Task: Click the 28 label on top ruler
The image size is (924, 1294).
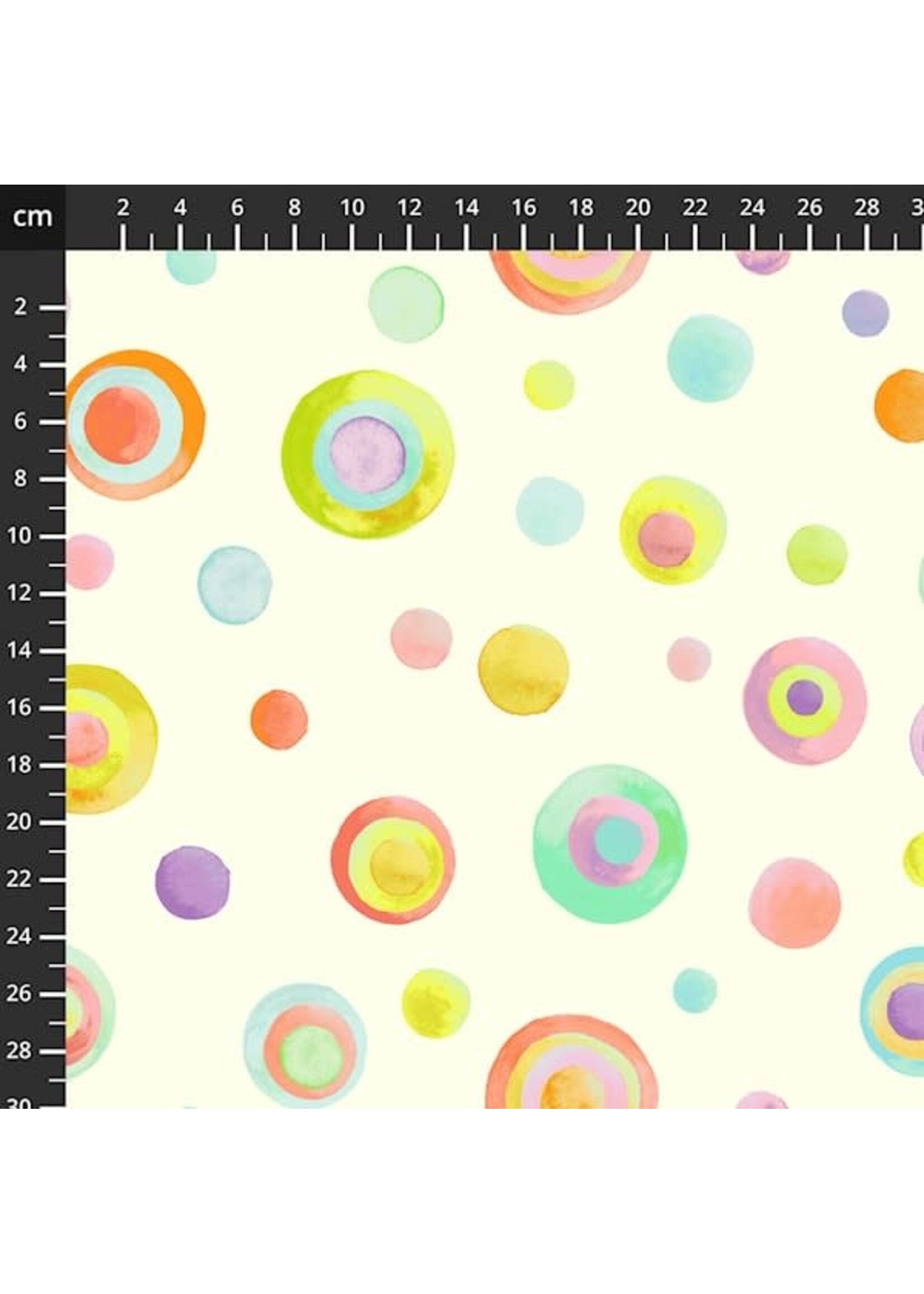Action: click(x=866, y=208)
